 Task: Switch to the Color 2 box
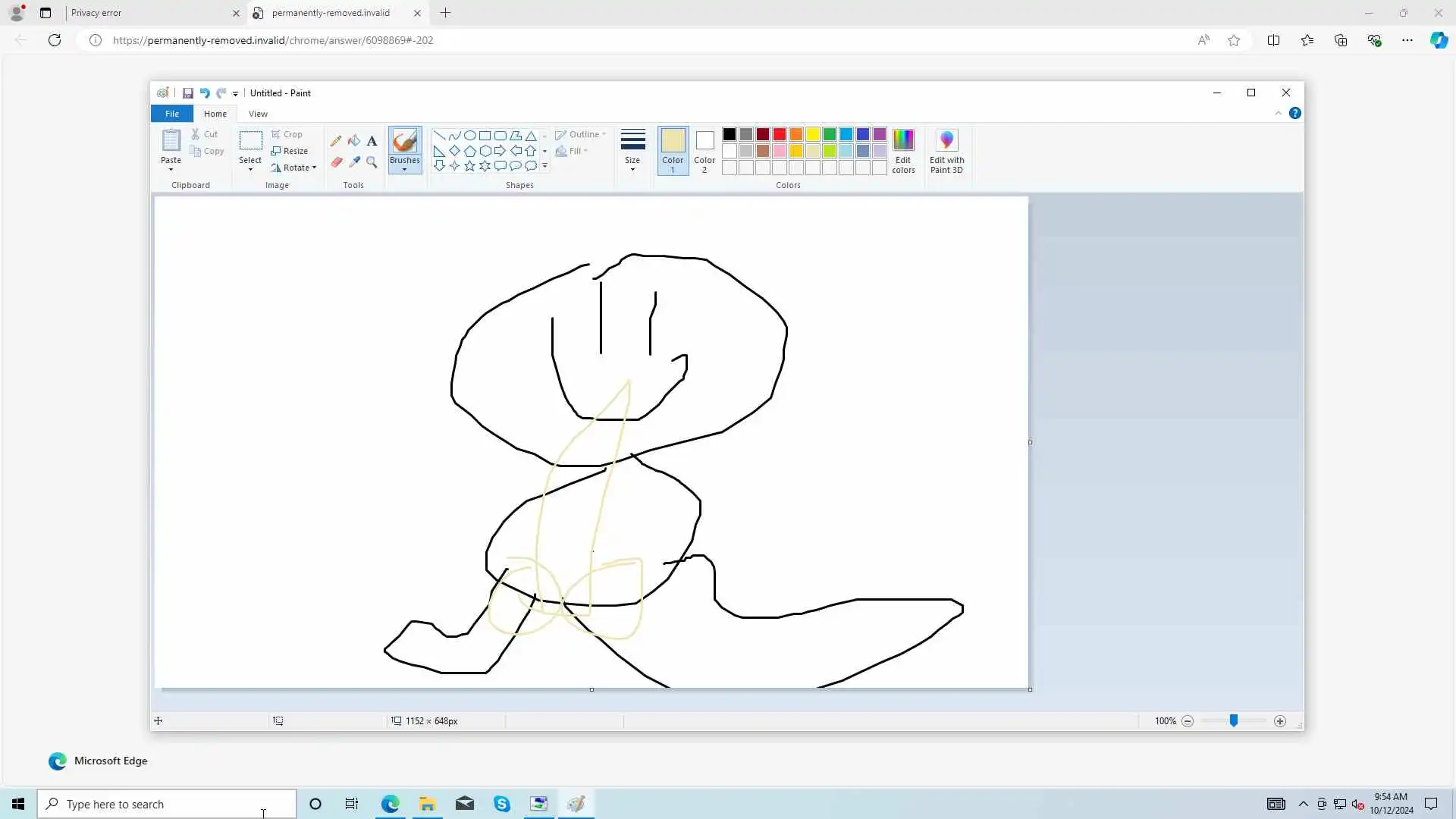(x=704, y=150)
